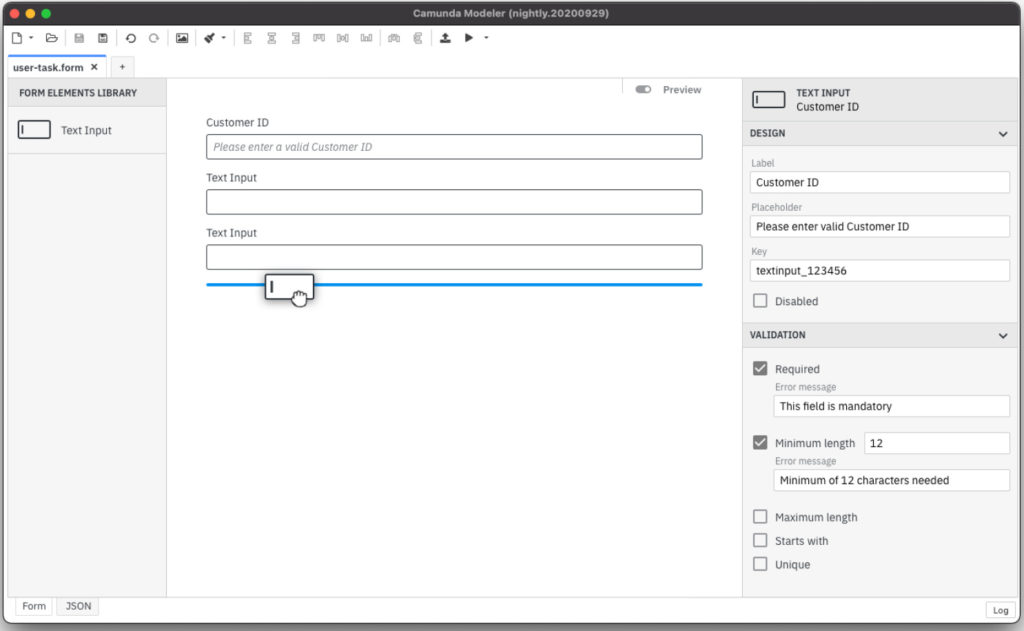Screen dimensions: 1024x631
Task: Distribute elements vertically
Action: coord(418,38)
